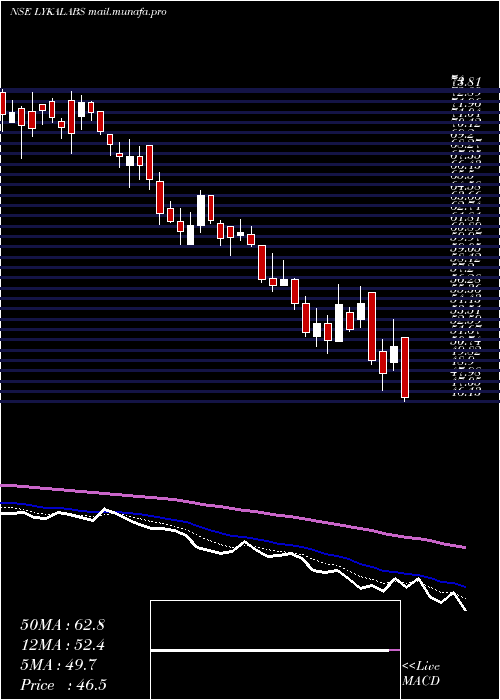500x700 pixels.
Task: Click the <<Live MACD label
Action: coord(421,674)
